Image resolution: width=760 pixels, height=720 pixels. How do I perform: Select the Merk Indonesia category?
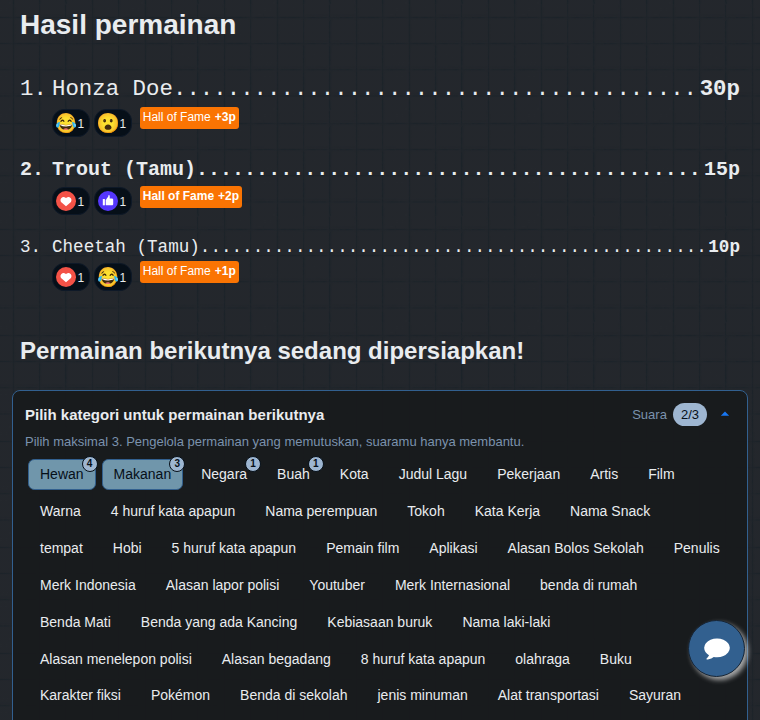point(88,585)
